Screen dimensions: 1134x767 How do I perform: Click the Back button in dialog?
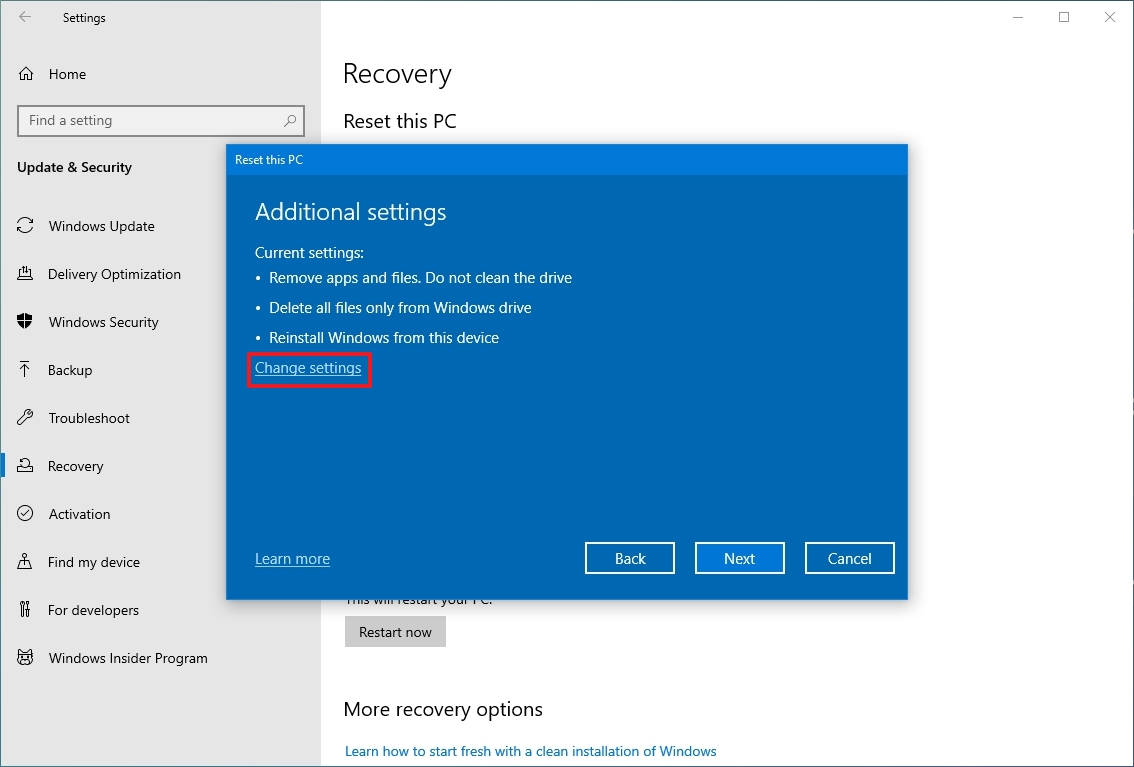coord(630,558)
